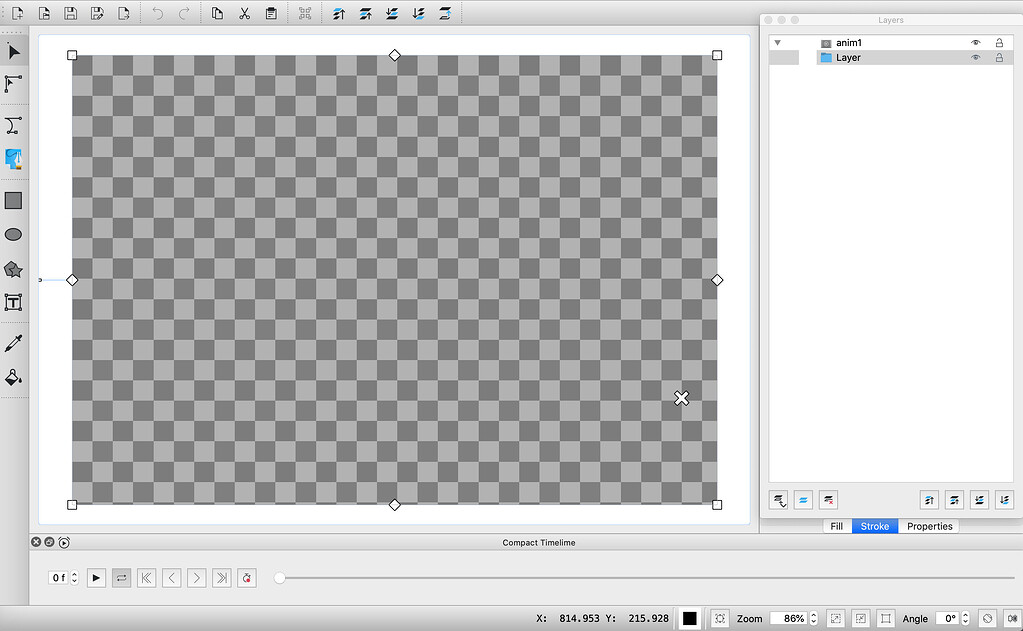Hide the anim1 layer

click(975, 42)
